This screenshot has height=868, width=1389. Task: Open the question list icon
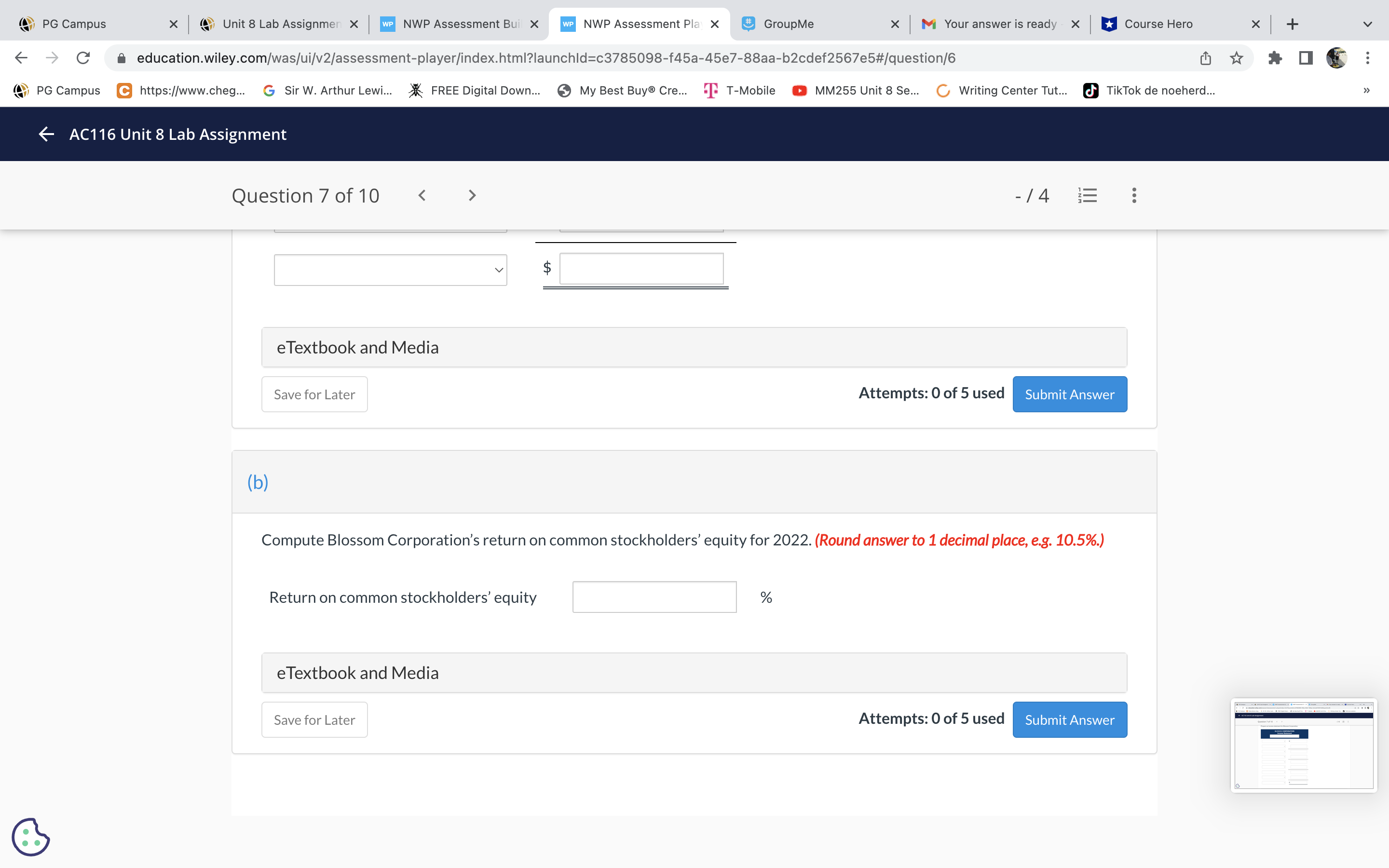tap(1087, 196)
